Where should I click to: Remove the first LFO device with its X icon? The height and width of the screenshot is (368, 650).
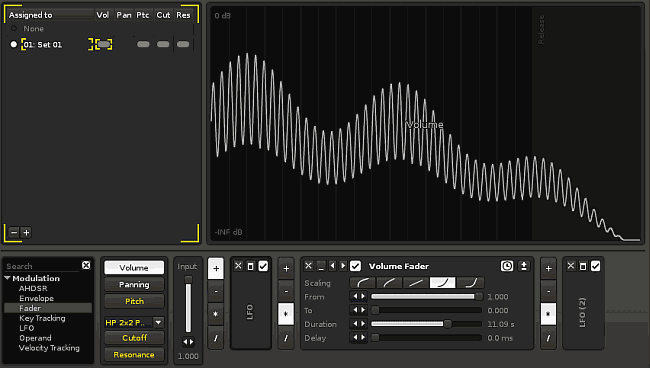click(x=238, y=266)
